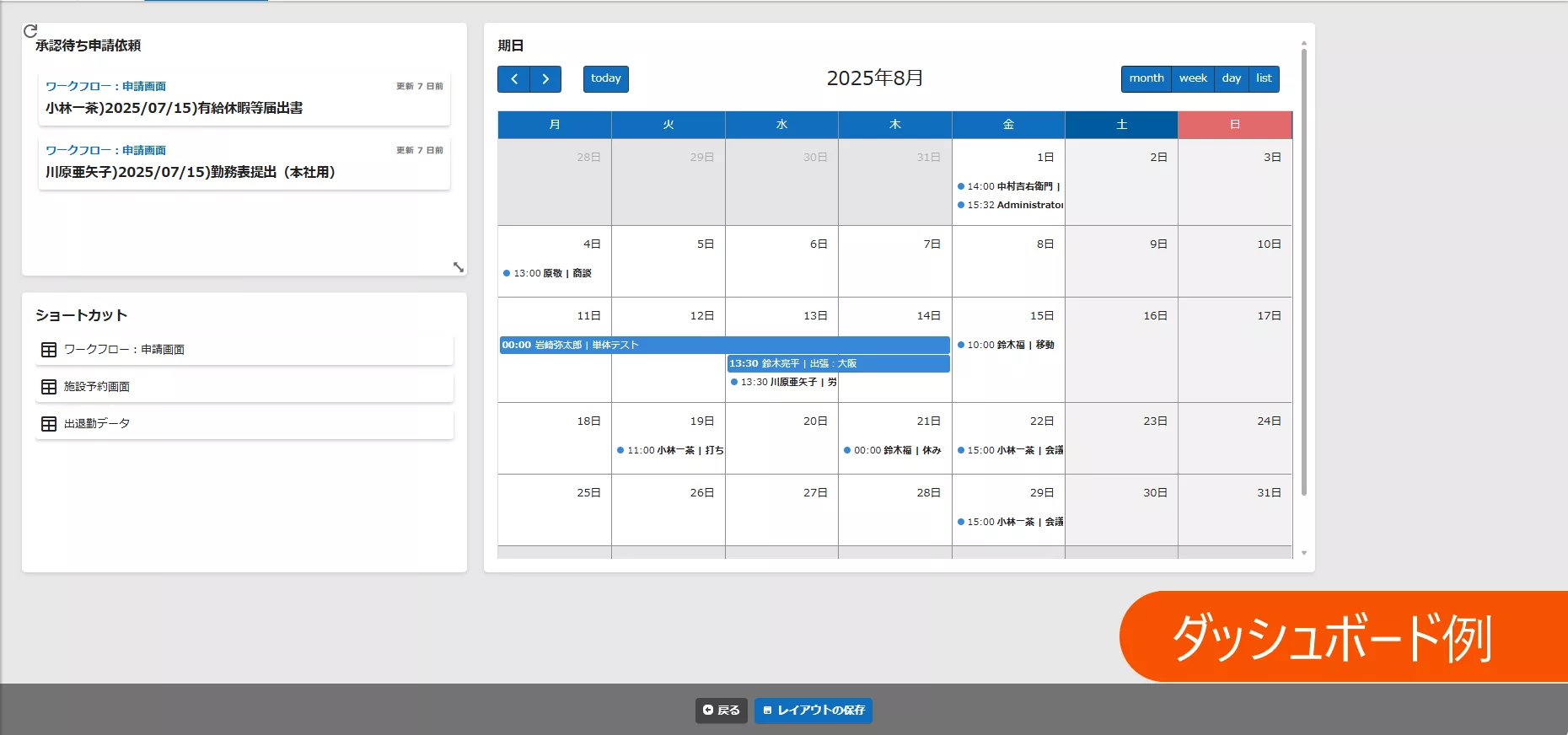Click scrollbar down arrow in calendar panel
The width and height of the screenshot is (1568, 735).
point(1303,553)
